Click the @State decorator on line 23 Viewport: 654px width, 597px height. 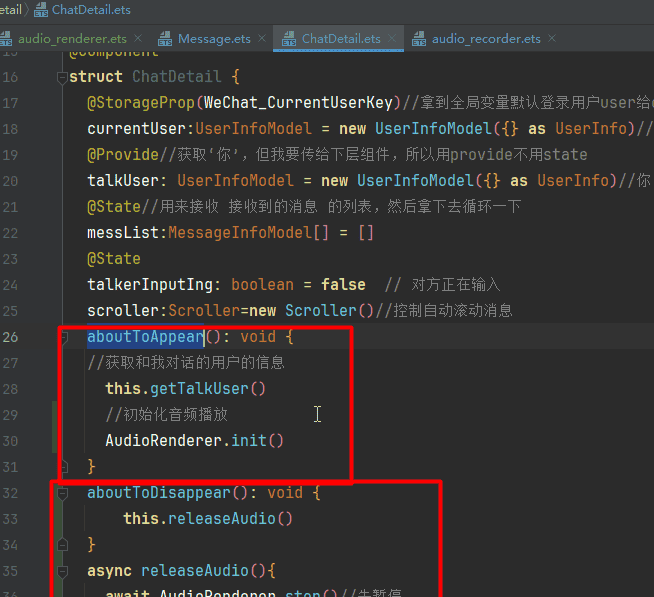click(113, 259)
